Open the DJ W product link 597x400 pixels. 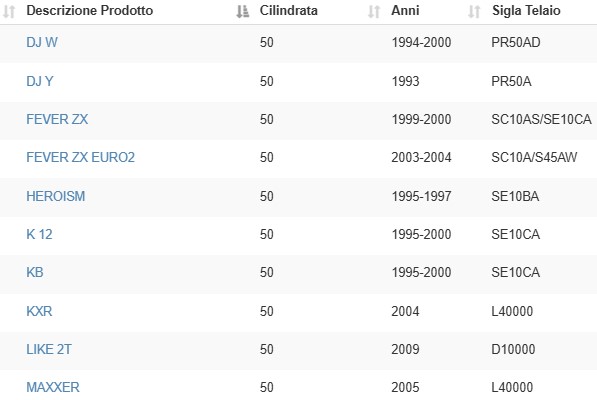coord(42,42)
